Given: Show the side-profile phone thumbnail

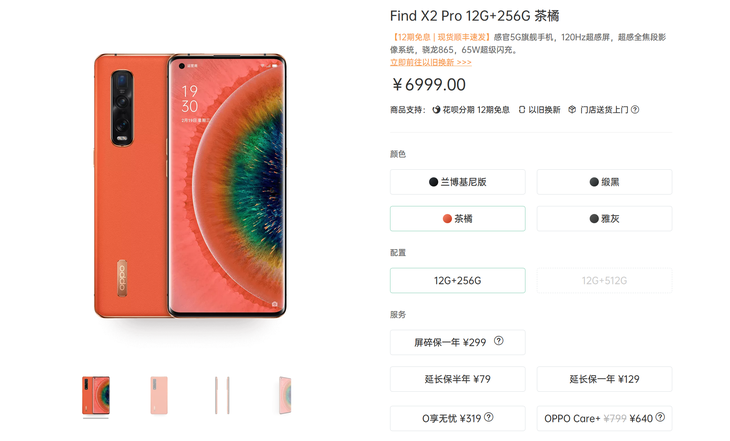Looking at the screenshot, I should pyautogui.click(x=222, y=395).
